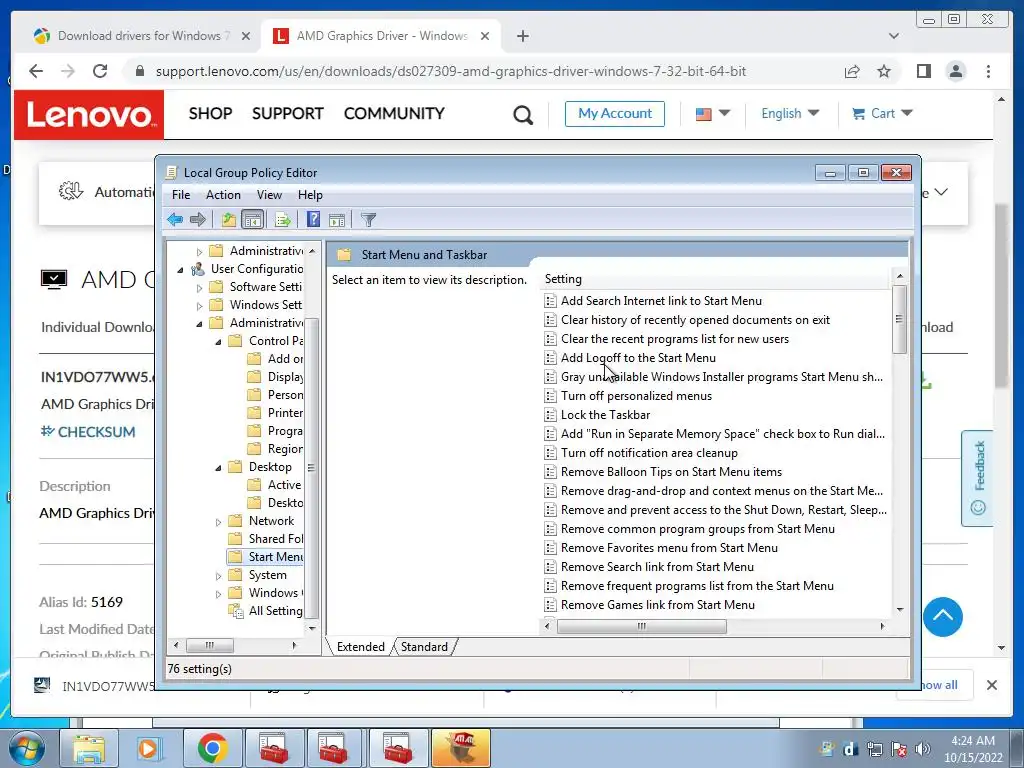Collapse Desktop tree node
1024x768 pixels.
point(218,467)
